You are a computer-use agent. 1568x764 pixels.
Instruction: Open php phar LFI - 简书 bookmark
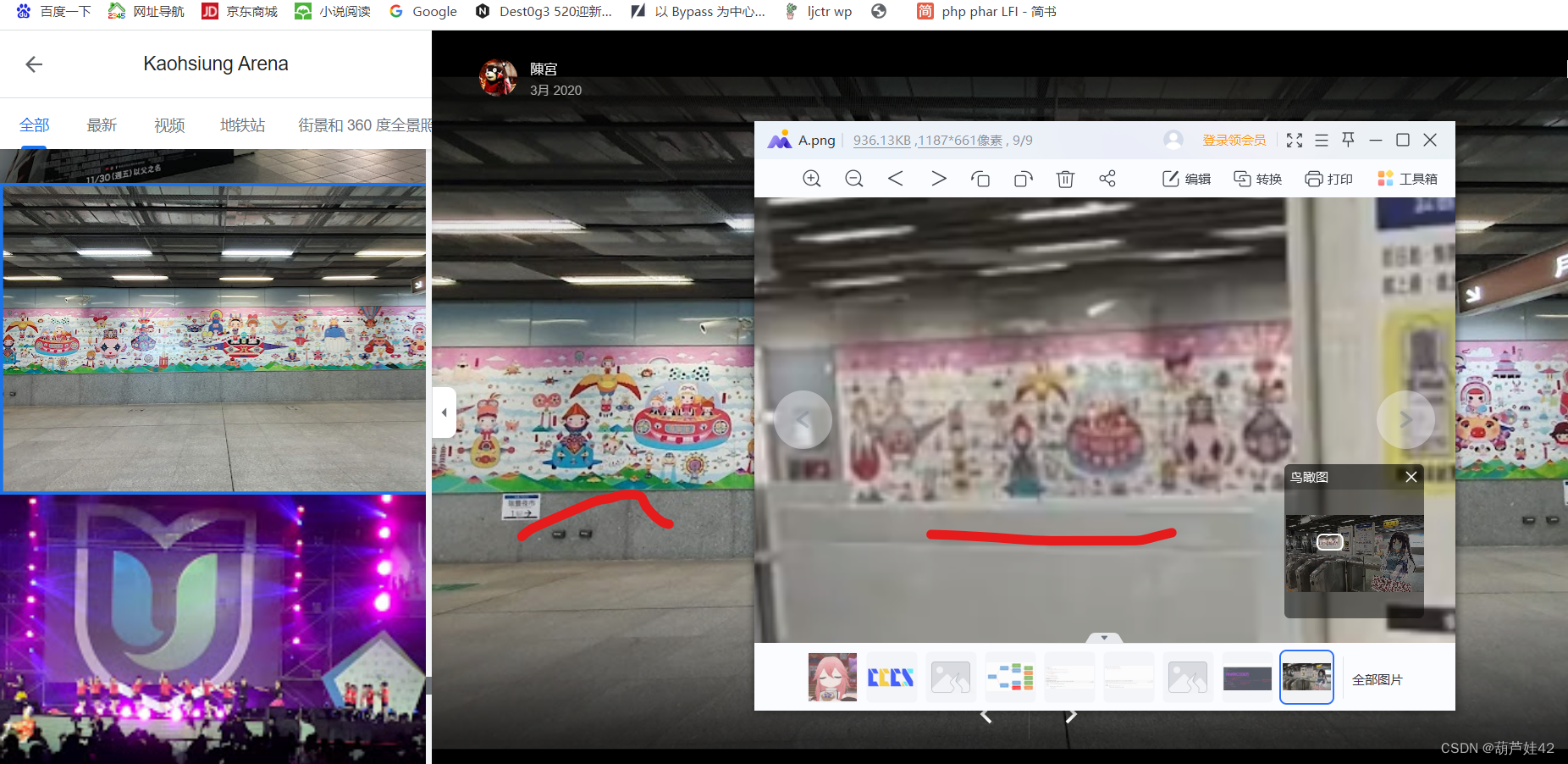click(986, 12)
